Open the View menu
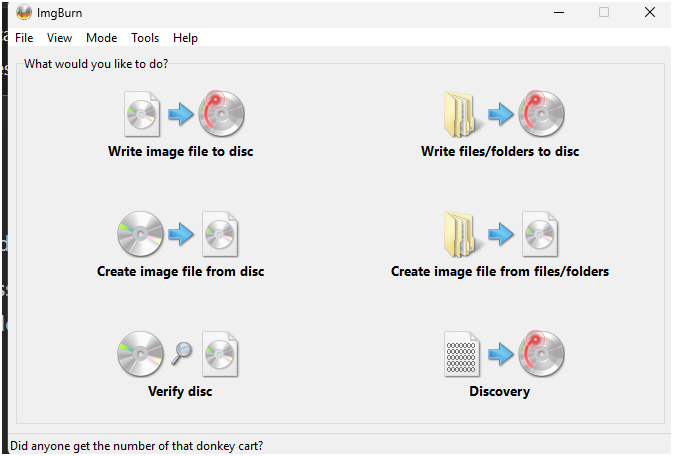 (59, 38)
